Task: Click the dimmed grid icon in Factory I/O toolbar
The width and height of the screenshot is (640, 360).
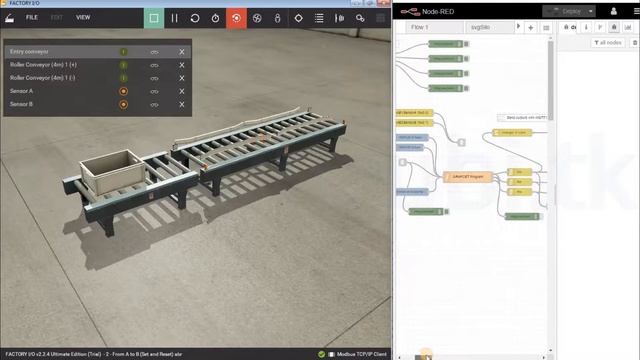Action: pos(380,18)
